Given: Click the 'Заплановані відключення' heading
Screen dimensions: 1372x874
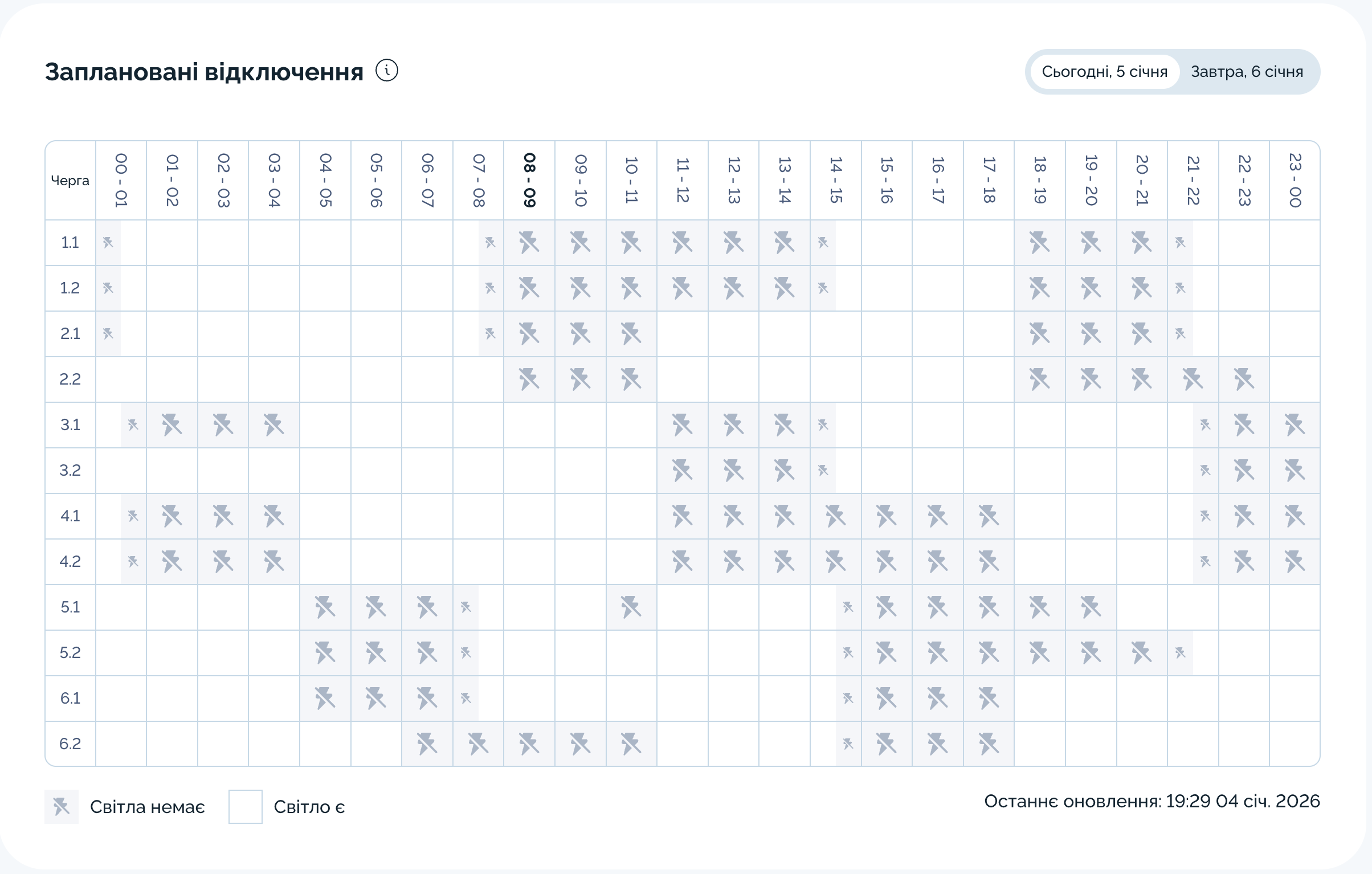Looking at the screenshot, I should 204,72.
